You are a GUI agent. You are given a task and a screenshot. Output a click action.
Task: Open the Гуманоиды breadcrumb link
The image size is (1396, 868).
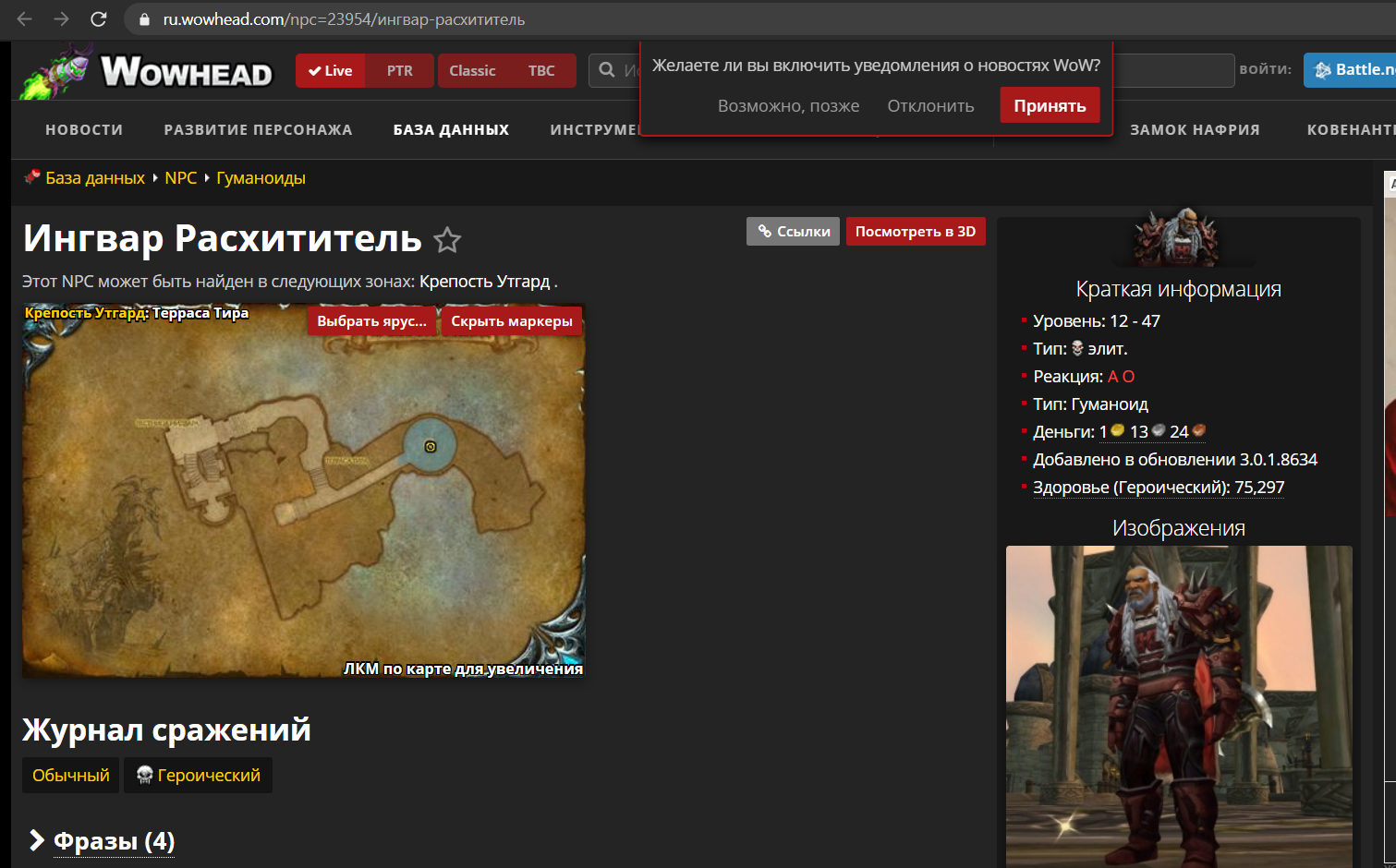pyautogui.click(x=261, y=178)
